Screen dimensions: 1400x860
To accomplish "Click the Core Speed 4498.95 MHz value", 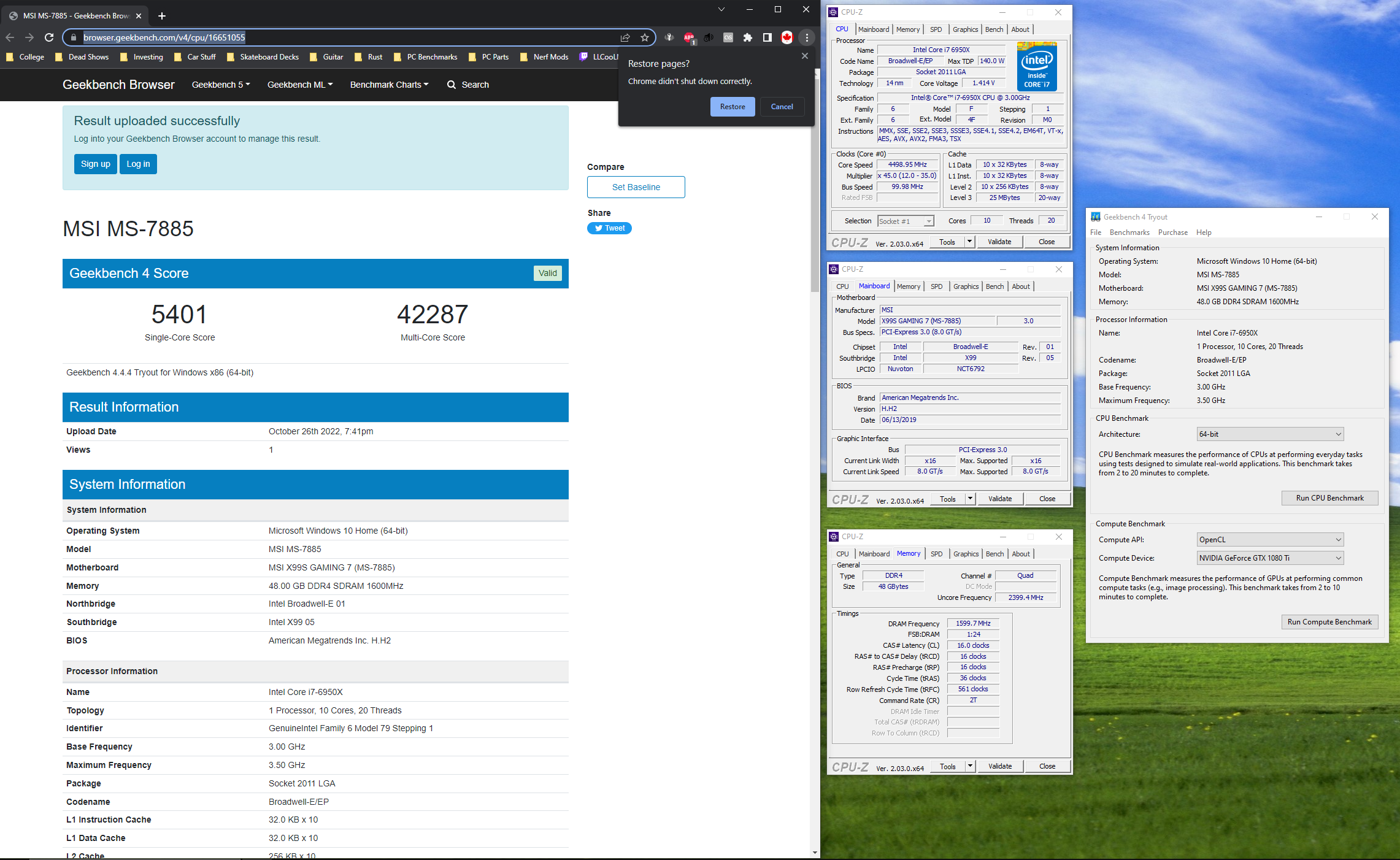I will click(907, 164).
